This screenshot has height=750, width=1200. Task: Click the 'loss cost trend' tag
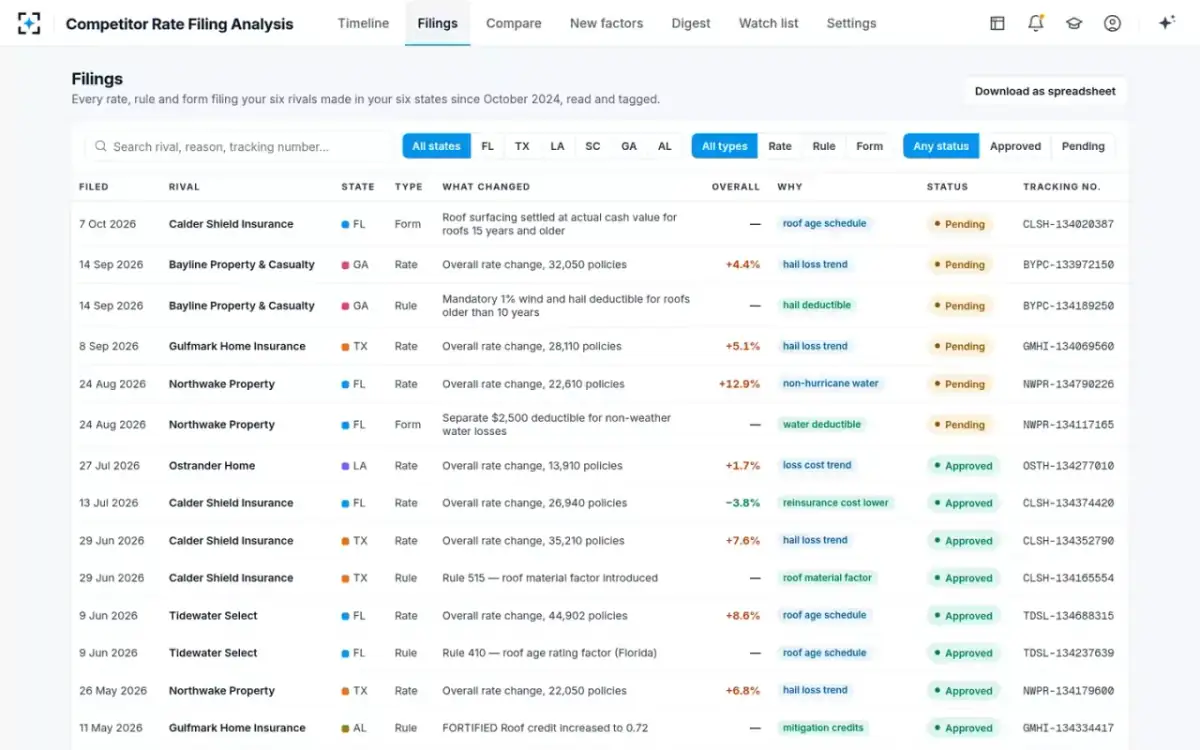pos(817,465)
